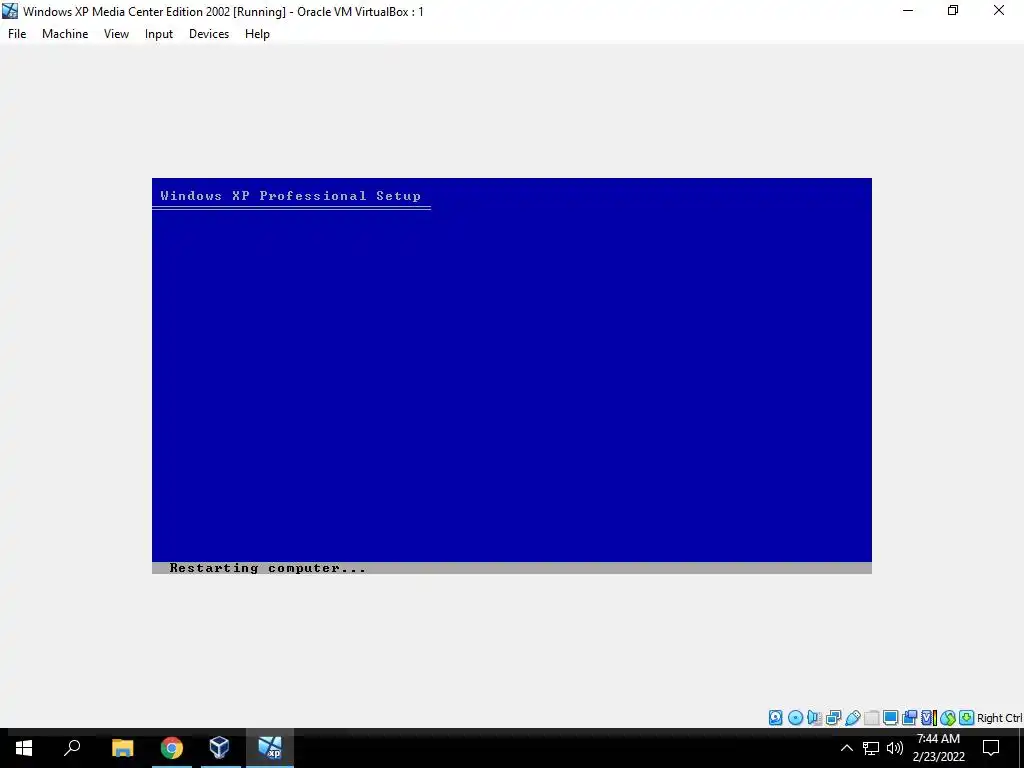Click the mouse integration indicator icon
Image resolution: width=1024 pixels, height=768 pixels.
click(x=948, y=718)
